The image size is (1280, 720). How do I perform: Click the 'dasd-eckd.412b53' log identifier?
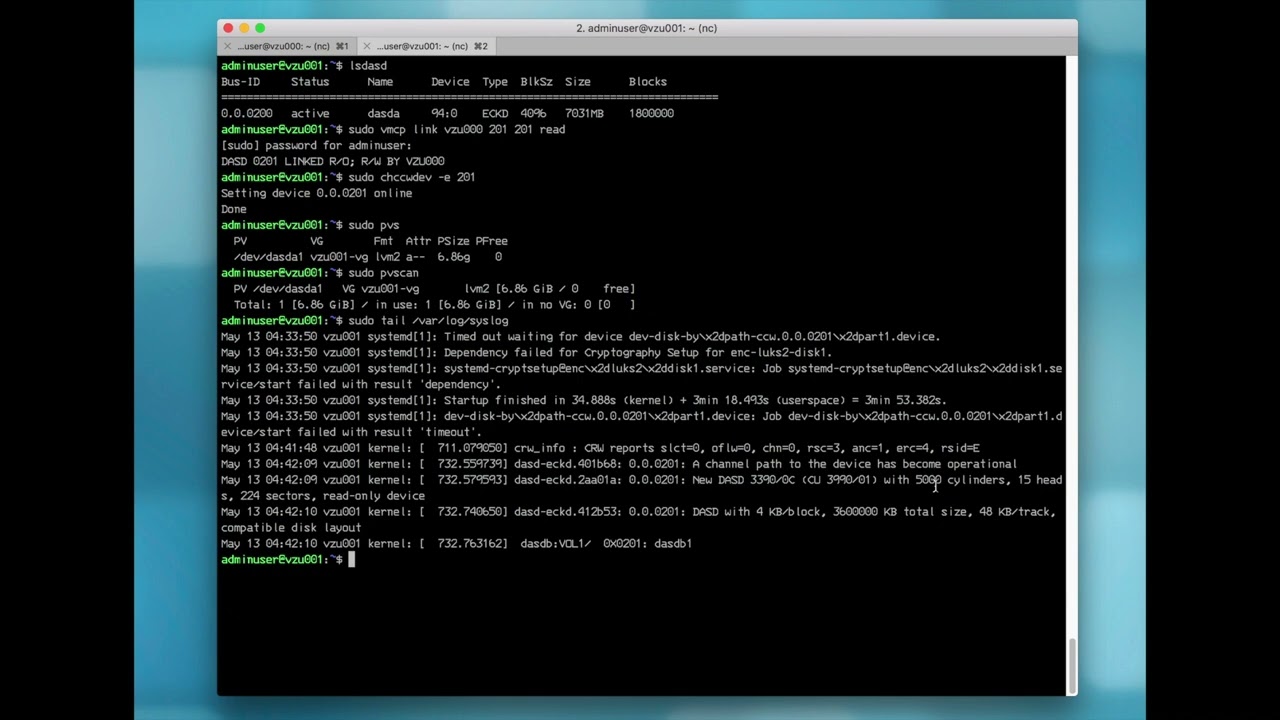(x=565, y=512)
